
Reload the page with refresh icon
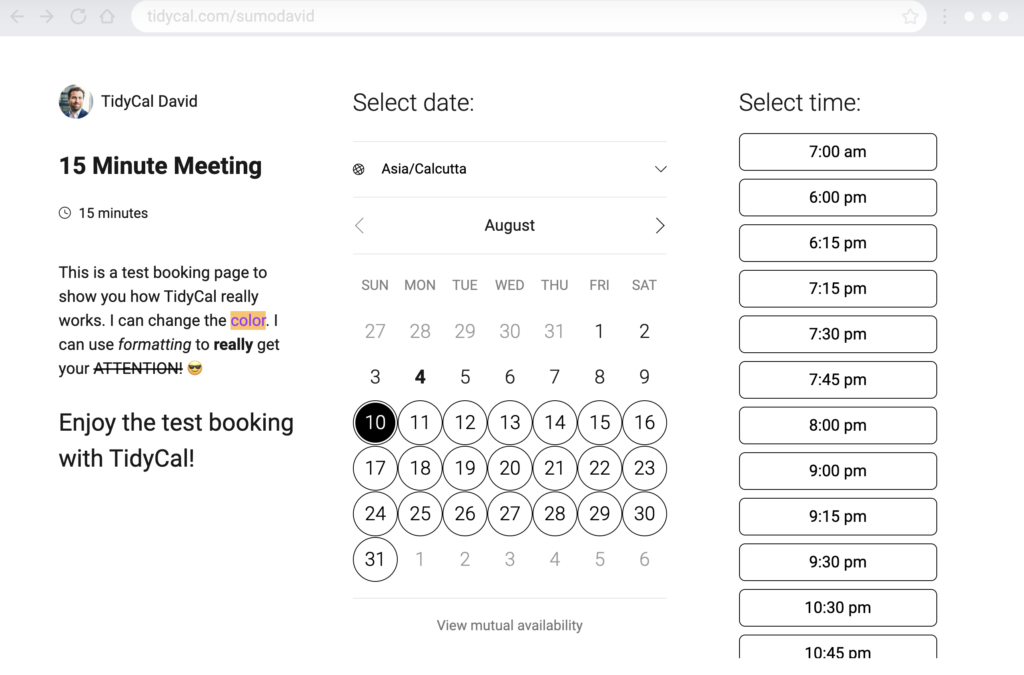(78, 16)
